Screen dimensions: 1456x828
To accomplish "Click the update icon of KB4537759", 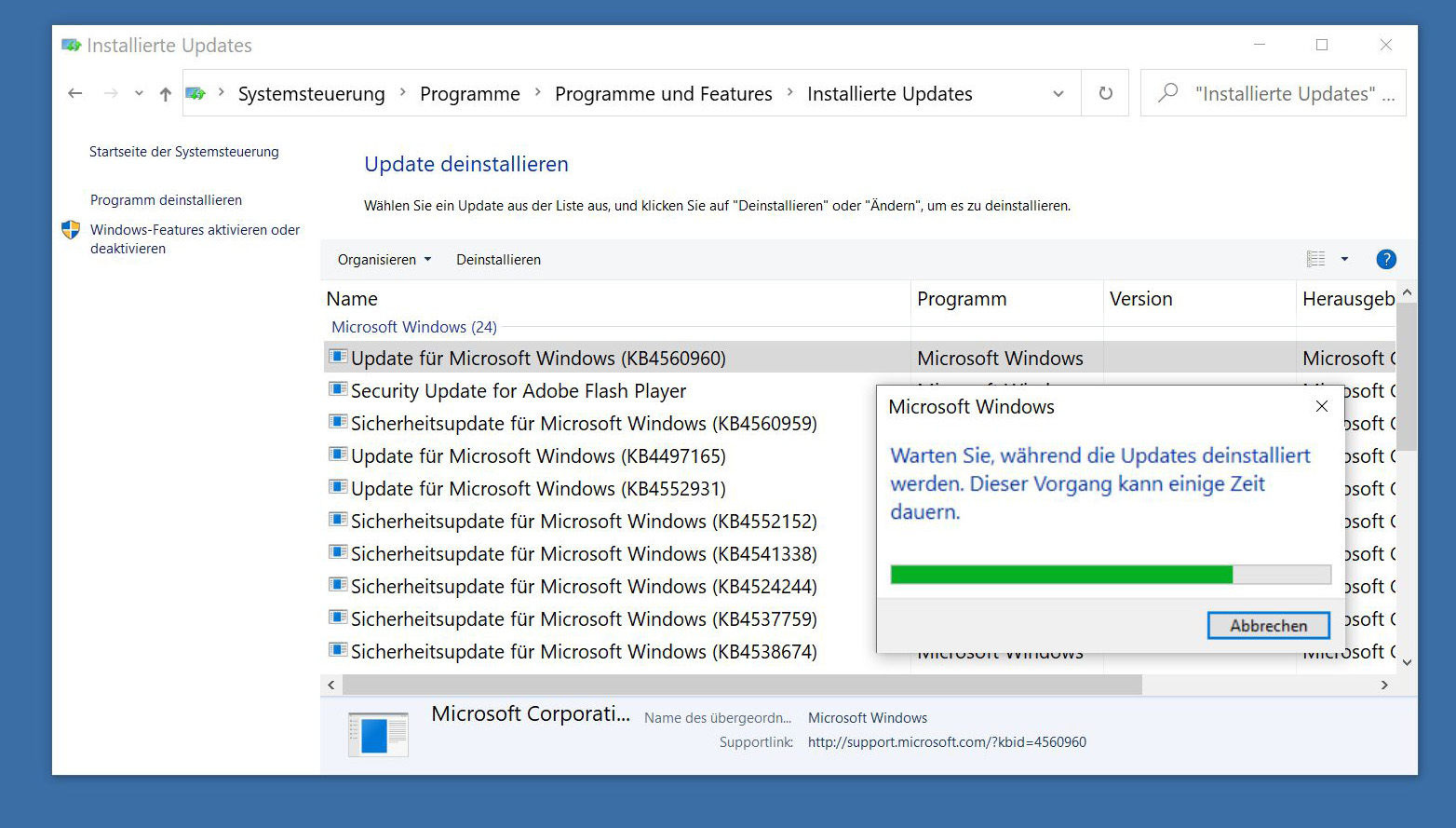I will pyautogui.click(x=338, y=618).
